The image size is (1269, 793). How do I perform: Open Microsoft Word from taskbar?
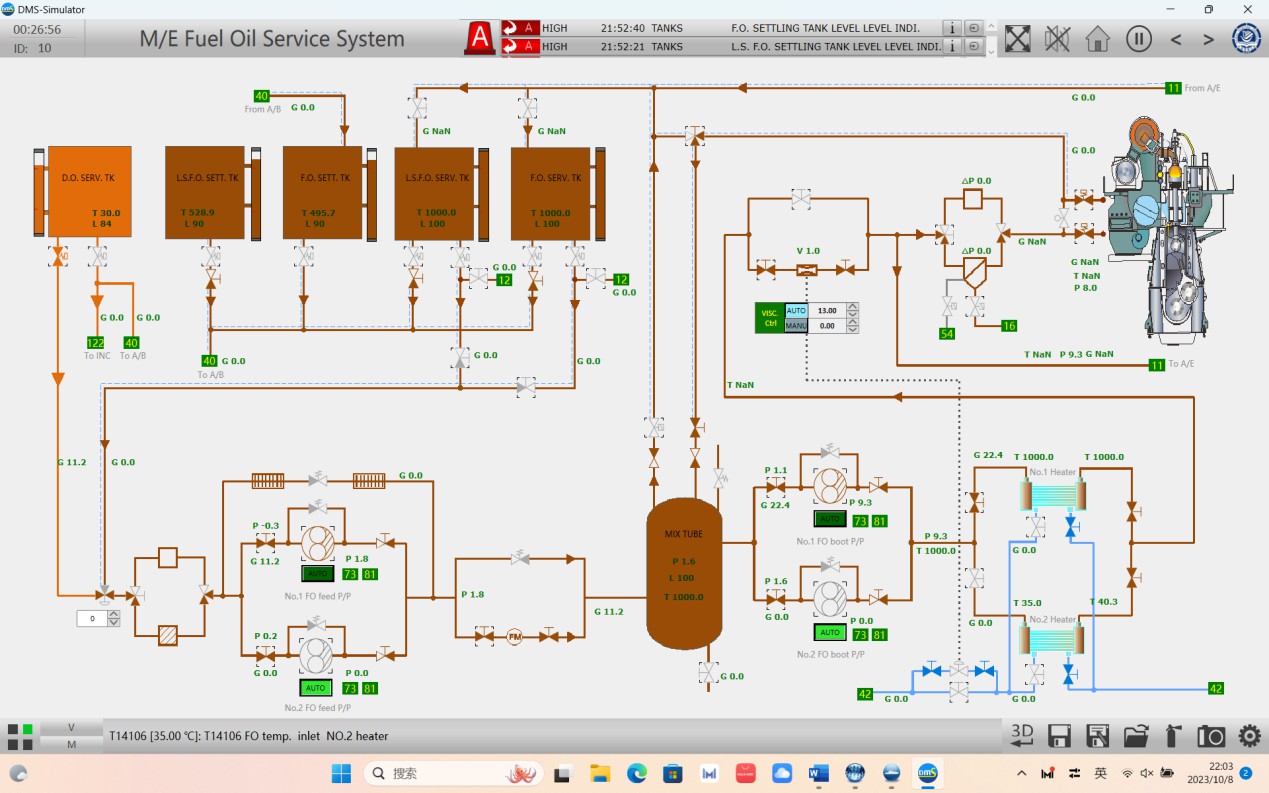coord(818,773)
